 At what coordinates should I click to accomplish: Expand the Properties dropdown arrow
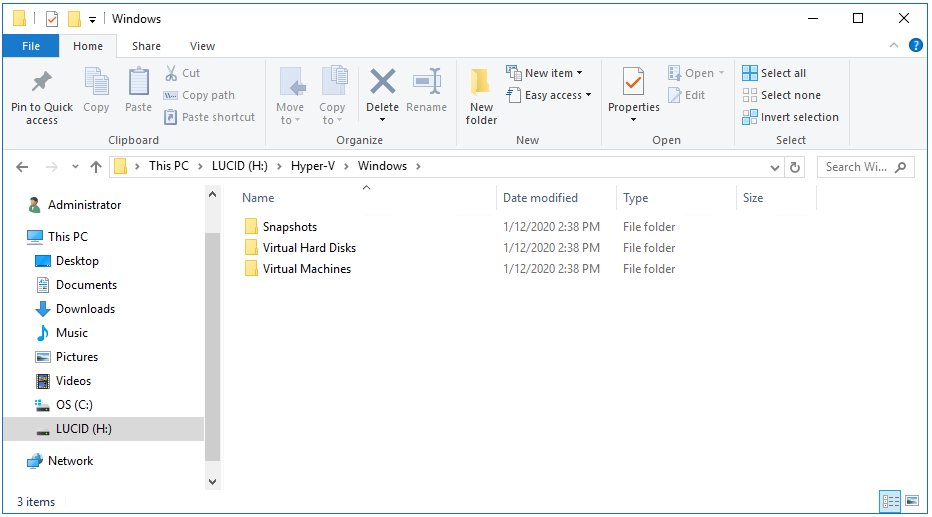tap(634, 120)
